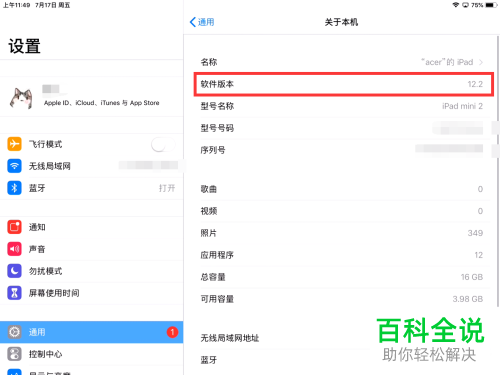Select the 通用 row in sidebar
This screenshot has width=500, height=375.
coord(92,332)
